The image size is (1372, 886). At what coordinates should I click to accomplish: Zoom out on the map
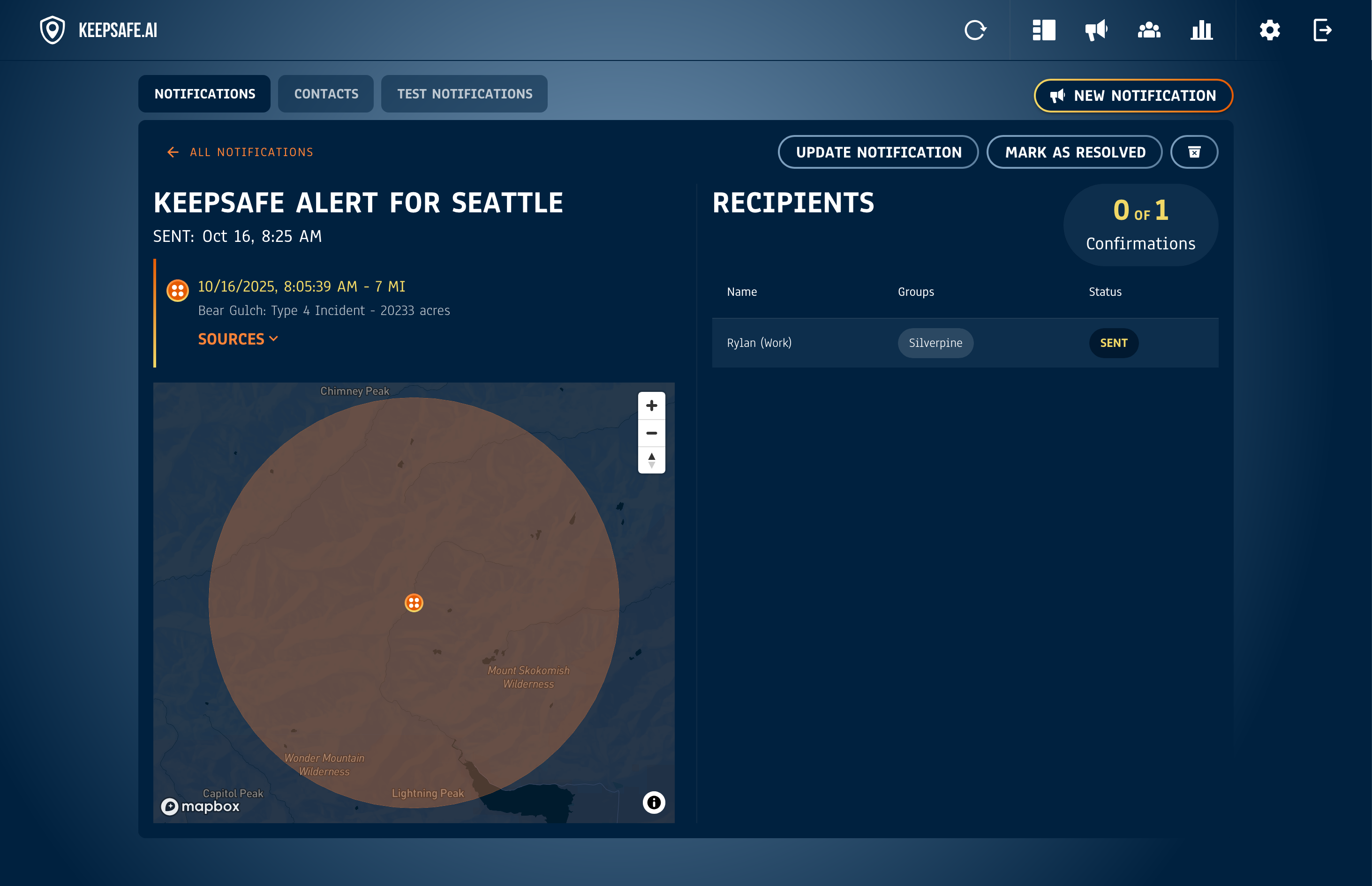(651, 433)
